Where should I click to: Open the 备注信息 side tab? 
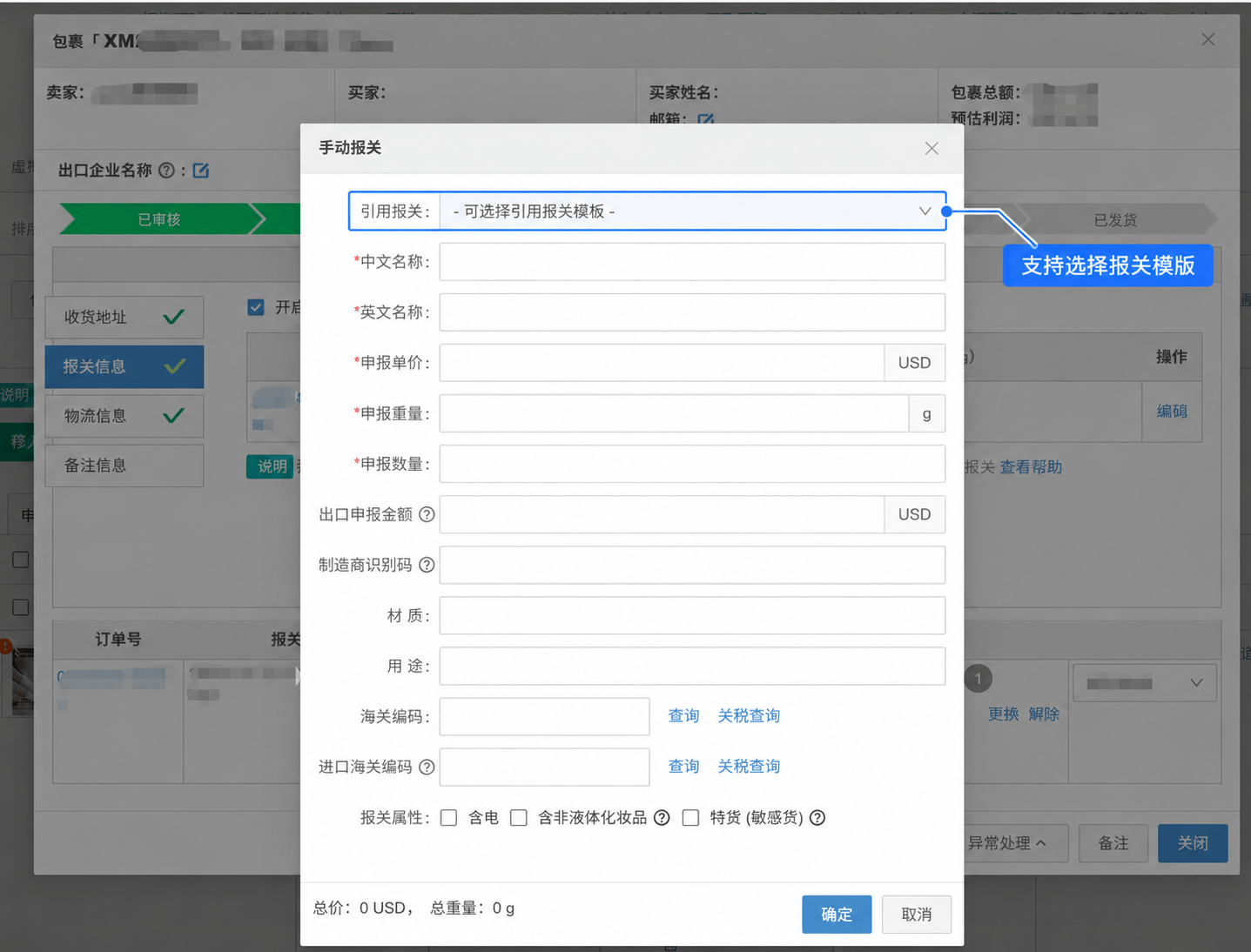point(124,466)
